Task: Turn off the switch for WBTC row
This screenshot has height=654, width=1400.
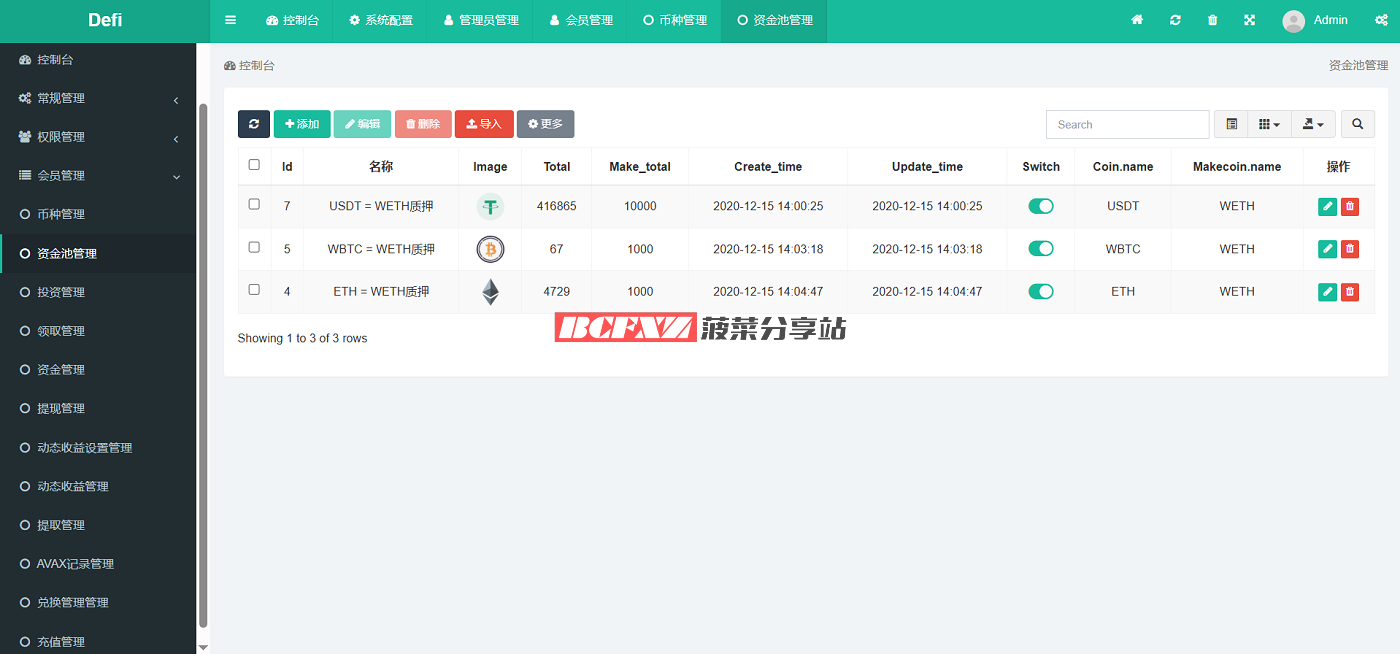Action: [x=1041, y=249]
